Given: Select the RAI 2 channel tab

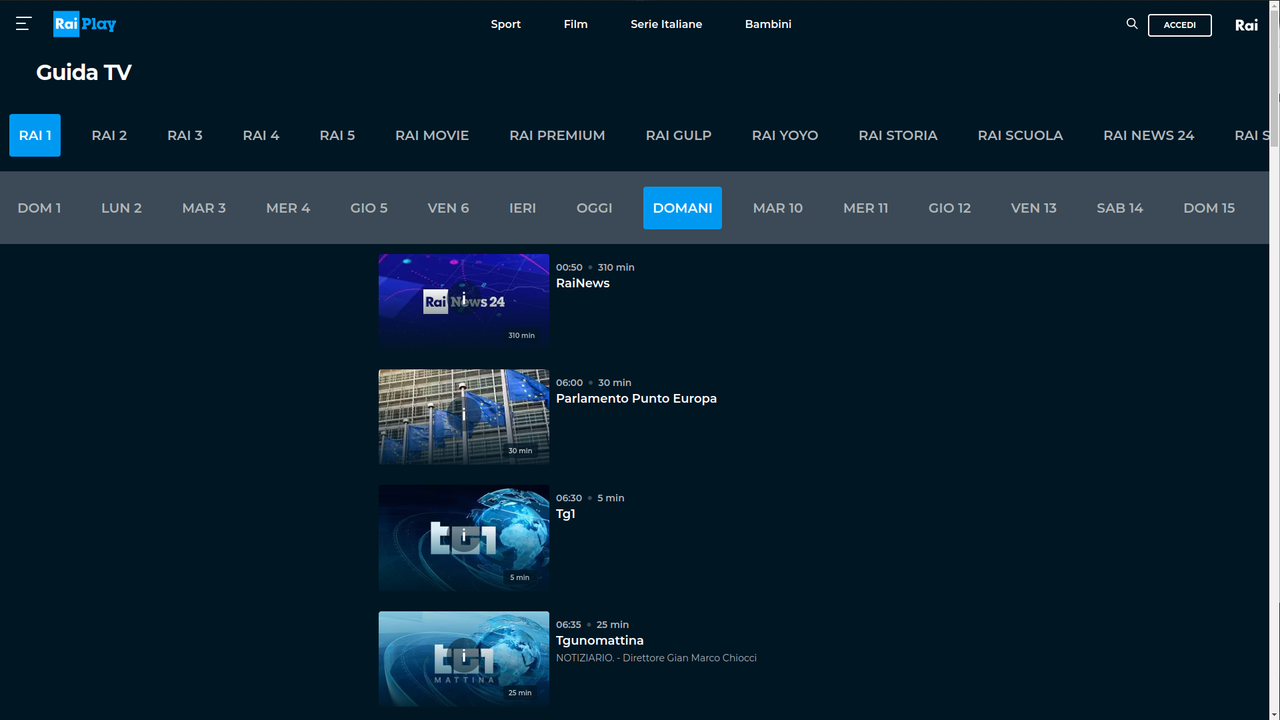Looking at the screenshot, I should click(x=109, y=135).
